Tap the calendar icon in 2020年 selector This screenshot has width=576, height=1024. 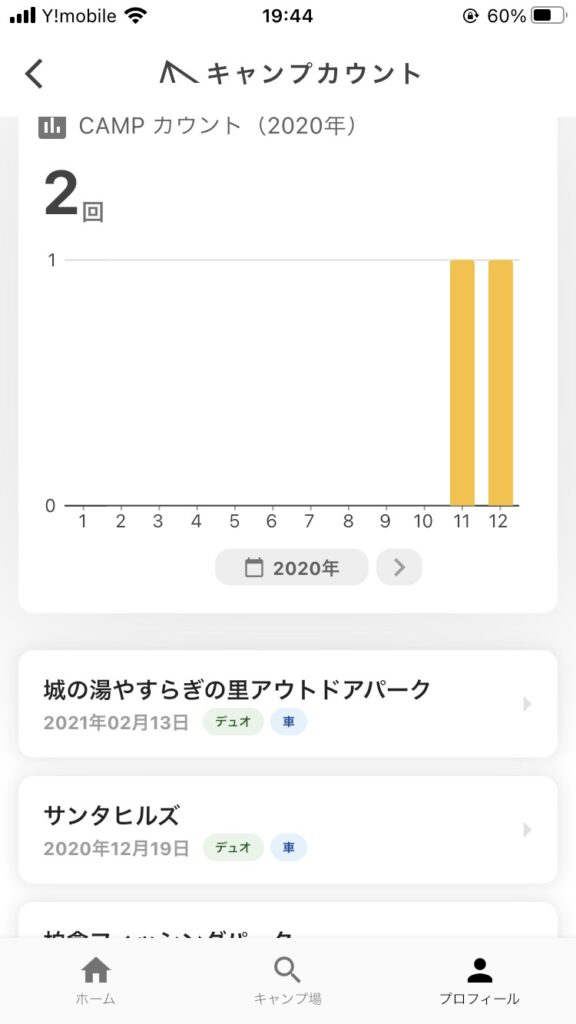click(x=254, y=568)
